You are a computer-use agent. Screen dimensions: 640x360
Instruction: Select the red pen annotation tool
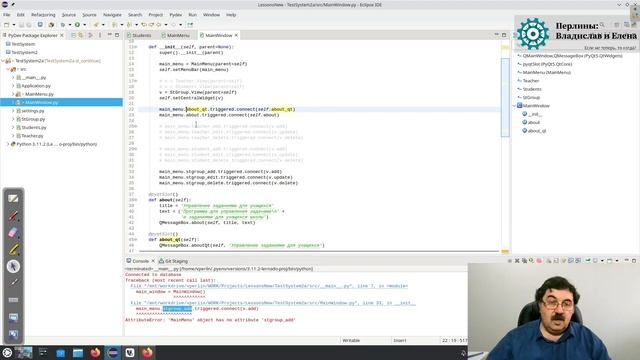13,216
